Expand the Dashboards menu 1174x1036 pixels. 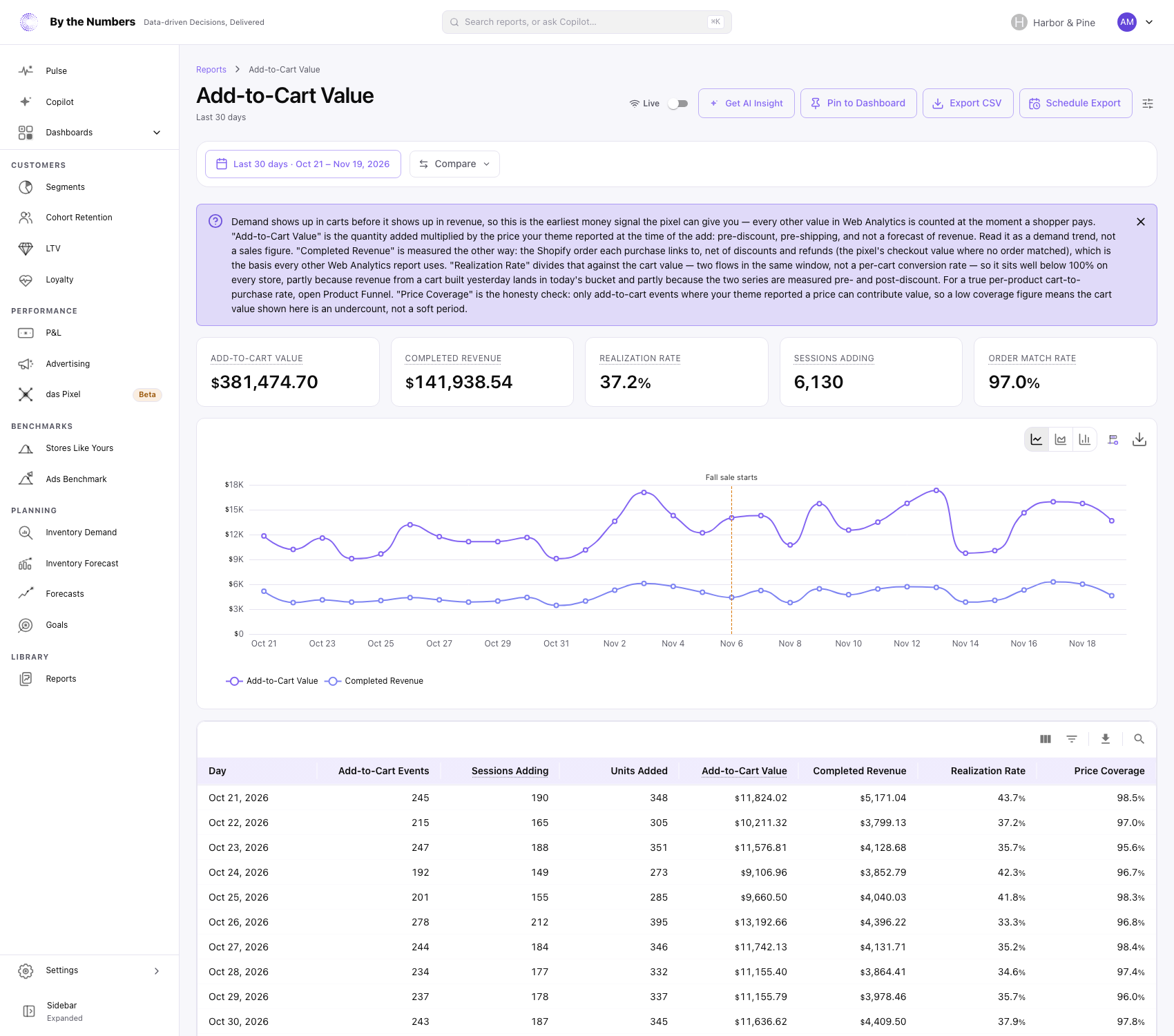[90, 133]
